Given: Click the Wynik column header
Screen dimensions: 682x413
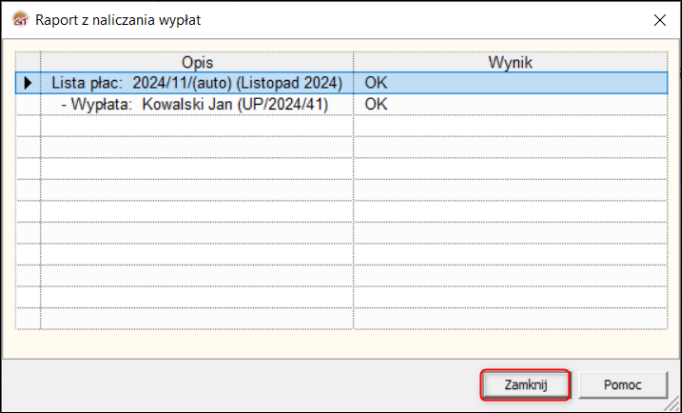Looking at the screenshot, I should (510, 62).
